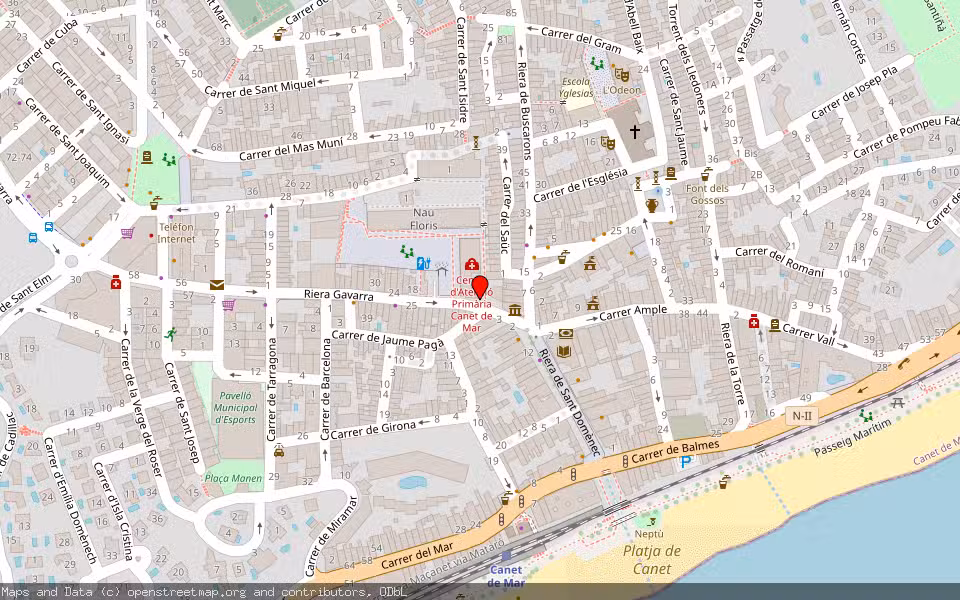This screenshot has height=600, width=960.
Task: Click the Riera de Sant Domènec label
Action: pyautogui.click(x=569, y=403)
